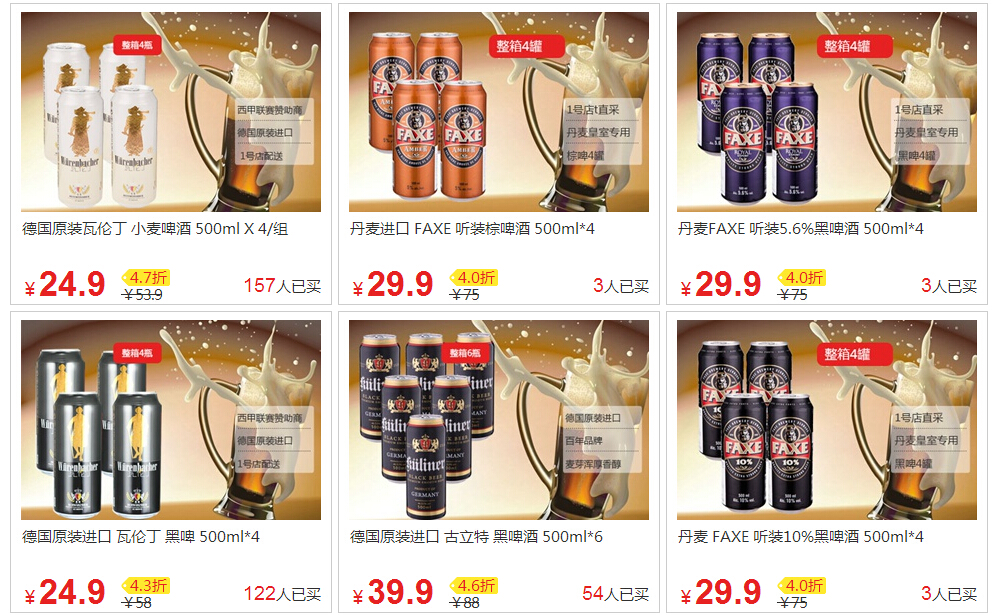Open the FAXE Amber cans product image
The width and height of the screenshot is (997, 615).
(498, 111)
